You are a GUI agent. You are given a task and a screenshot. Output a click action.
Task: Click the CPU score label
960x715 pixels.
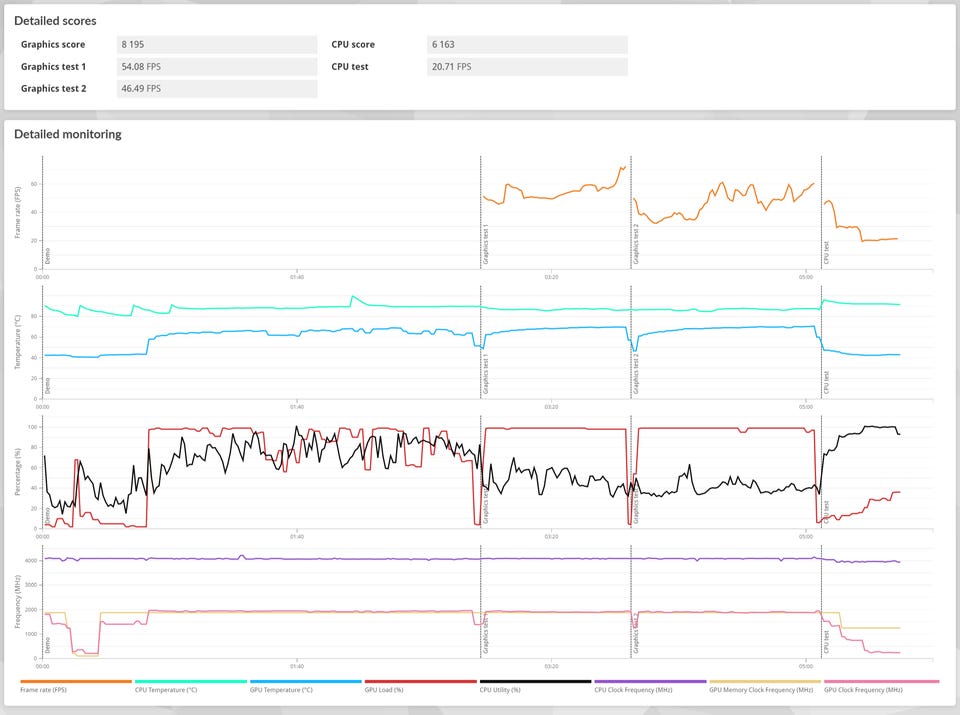(x=353, y=45)
